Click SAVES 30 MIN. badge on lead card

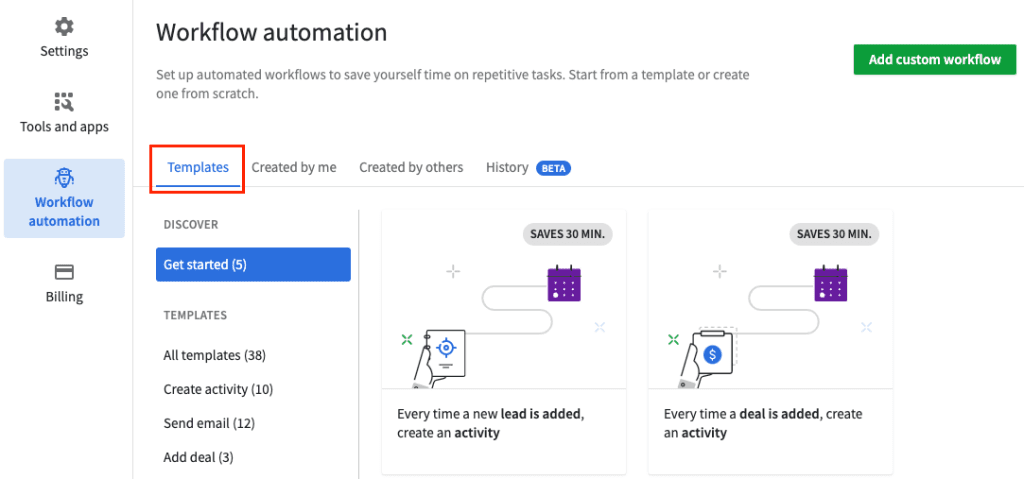568,234
